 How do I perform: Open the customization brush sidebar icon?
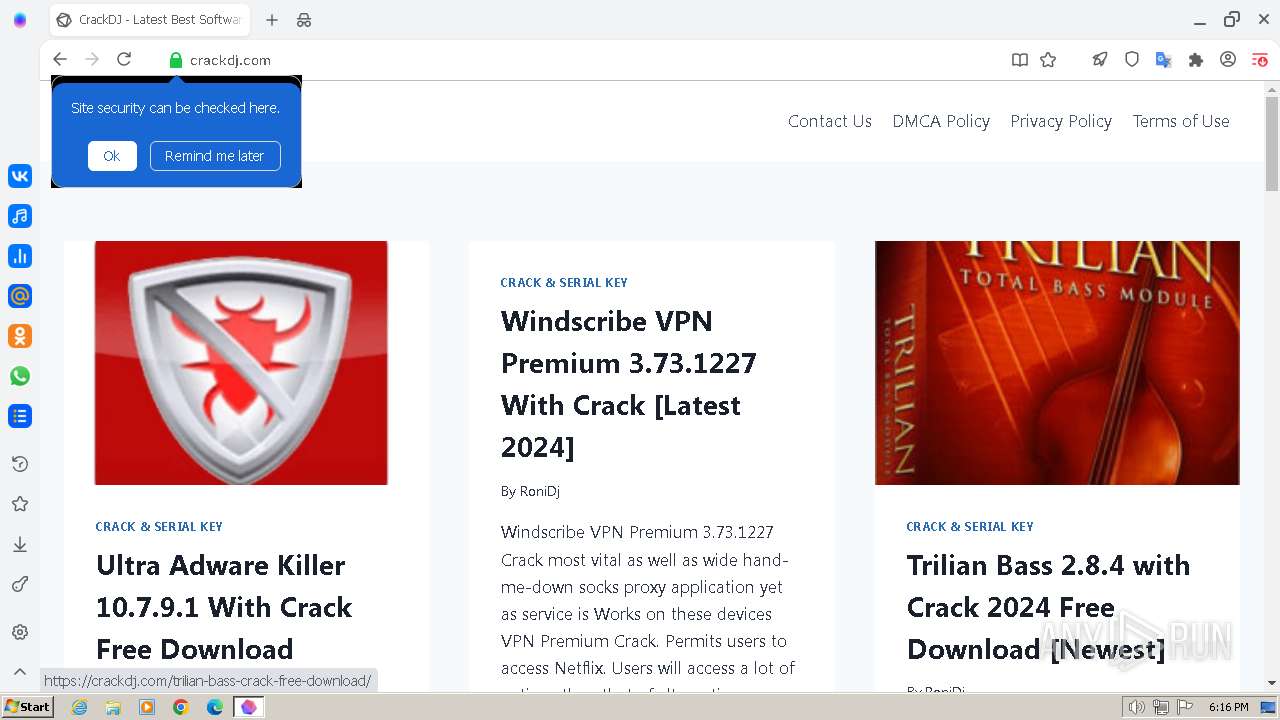pyautogui.click(x=20, y=584)
